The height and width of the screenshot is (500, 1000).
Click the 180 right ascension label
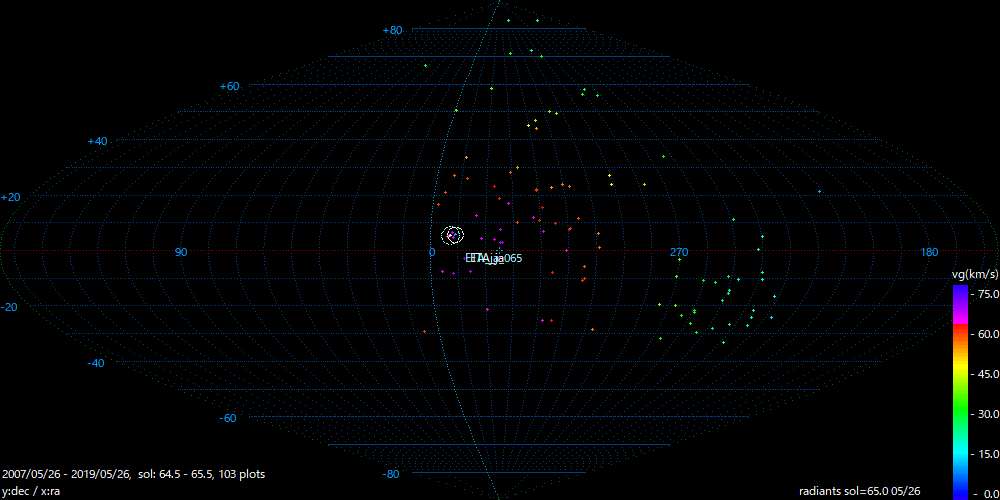[928, 252]
